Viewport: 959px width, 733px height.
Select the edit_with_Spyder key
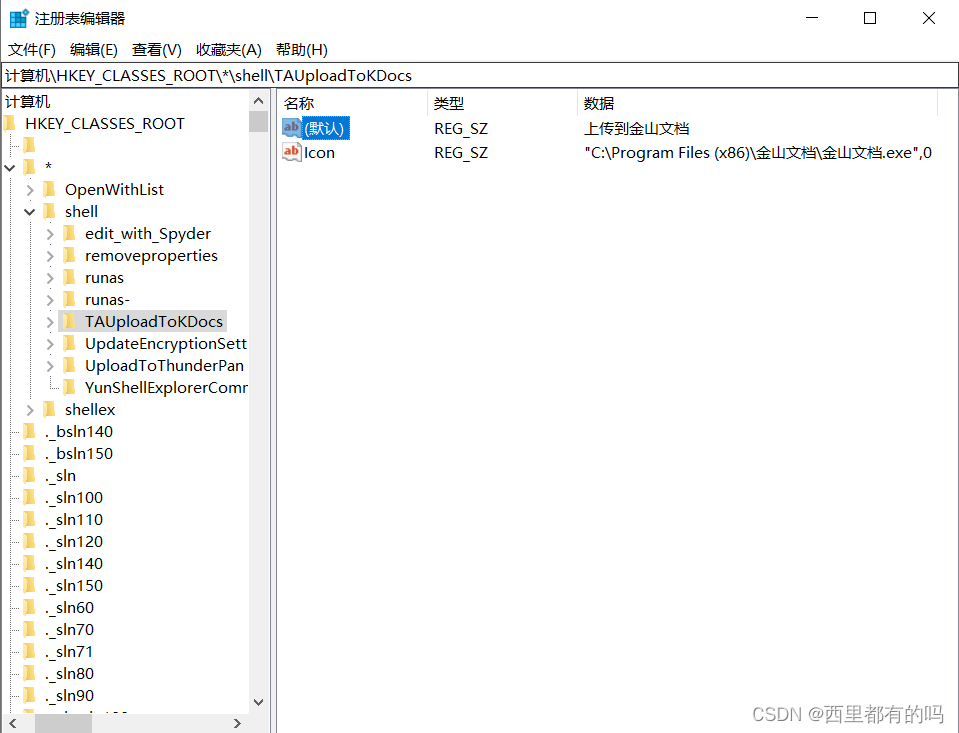pos(148,234)
